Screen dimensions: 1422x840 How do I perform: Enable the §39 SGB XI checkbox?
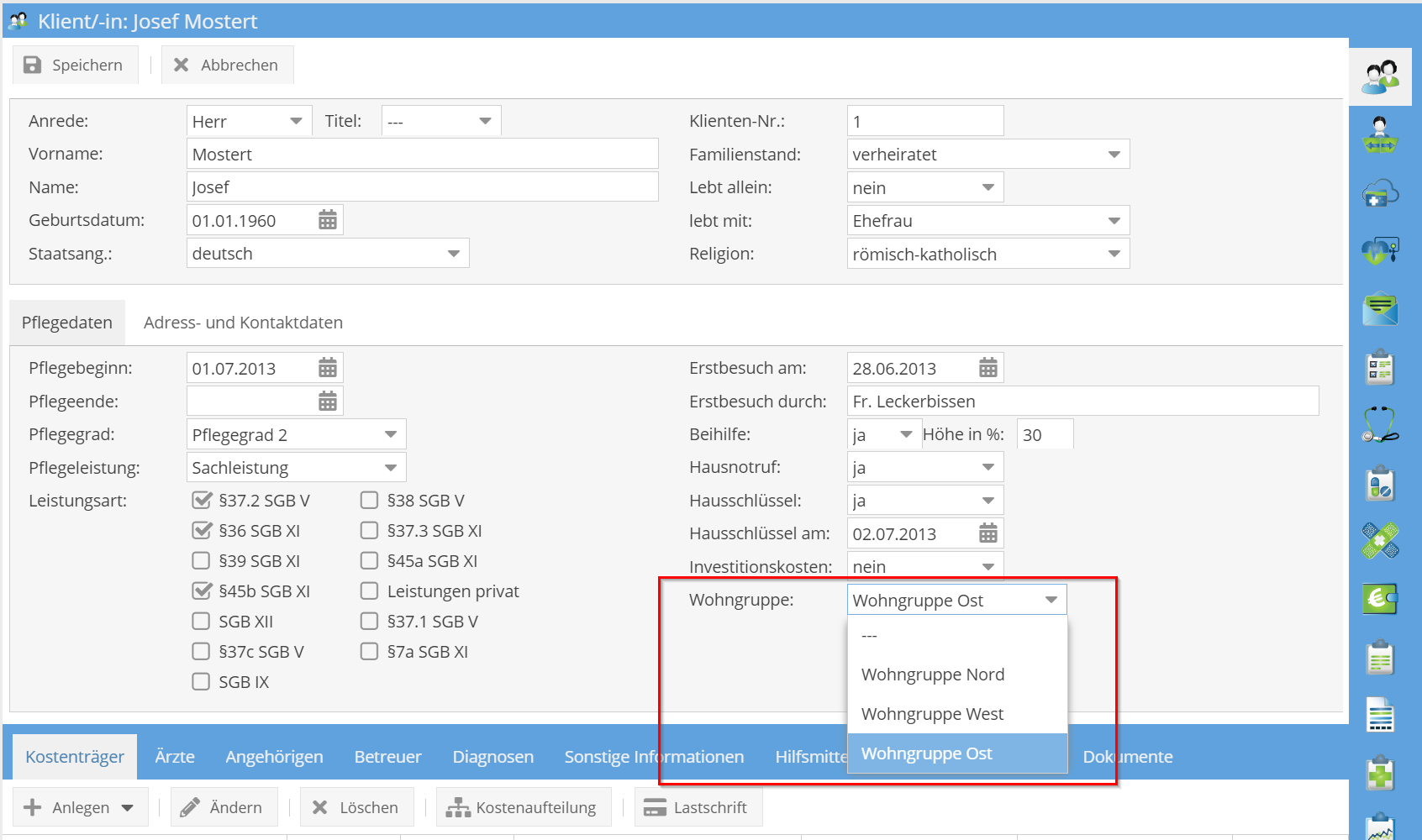(x=202, y=561)
